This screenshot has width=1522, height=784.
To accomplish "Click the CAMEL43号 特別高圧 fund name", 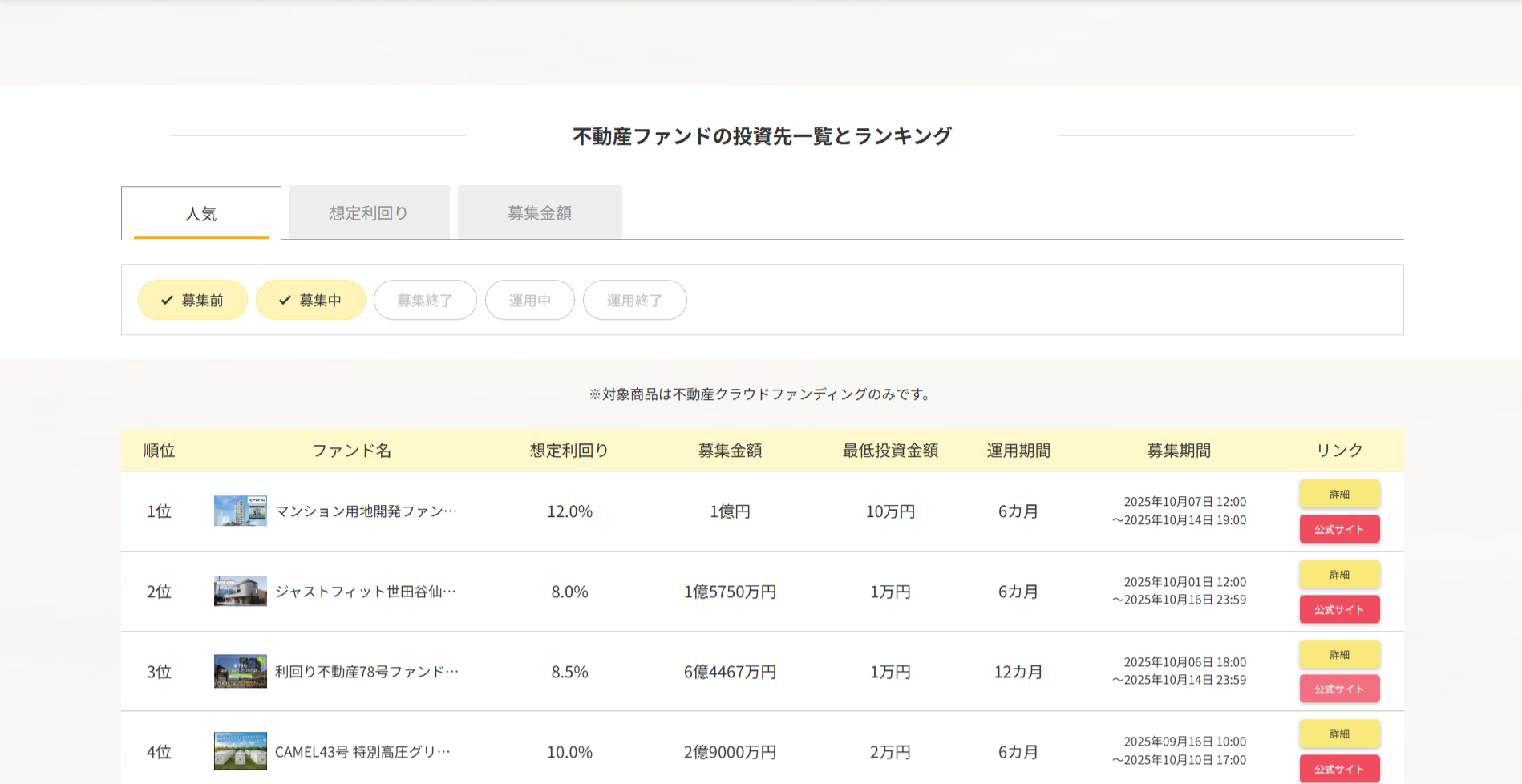I will [x=362, y=752].
